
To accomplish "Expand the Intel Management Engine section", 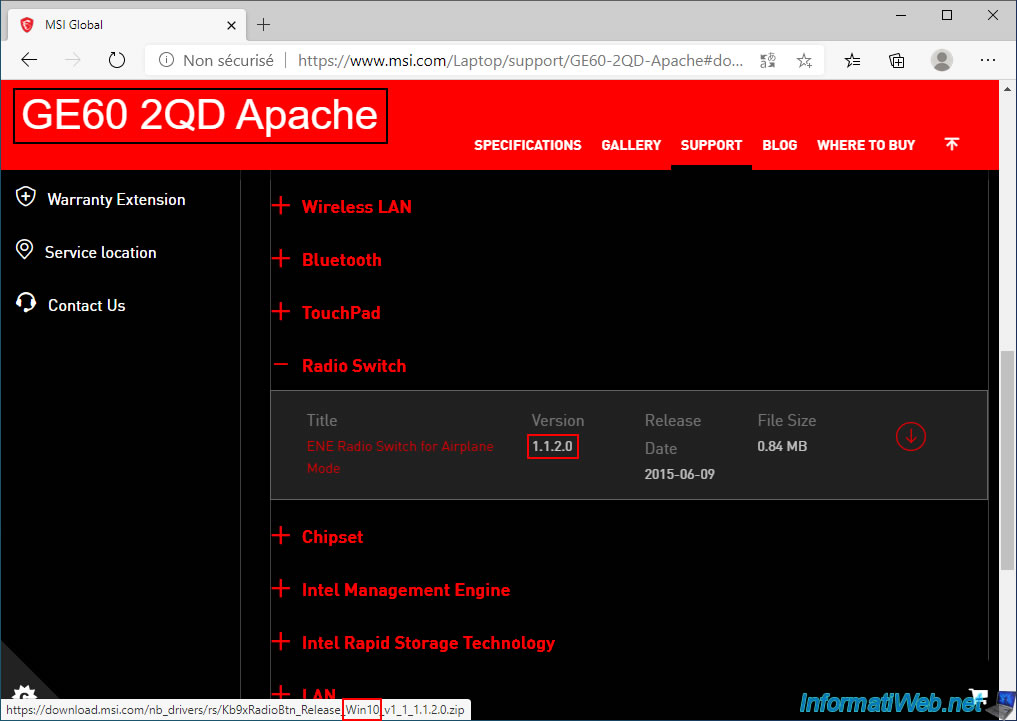I will point(391,590).
